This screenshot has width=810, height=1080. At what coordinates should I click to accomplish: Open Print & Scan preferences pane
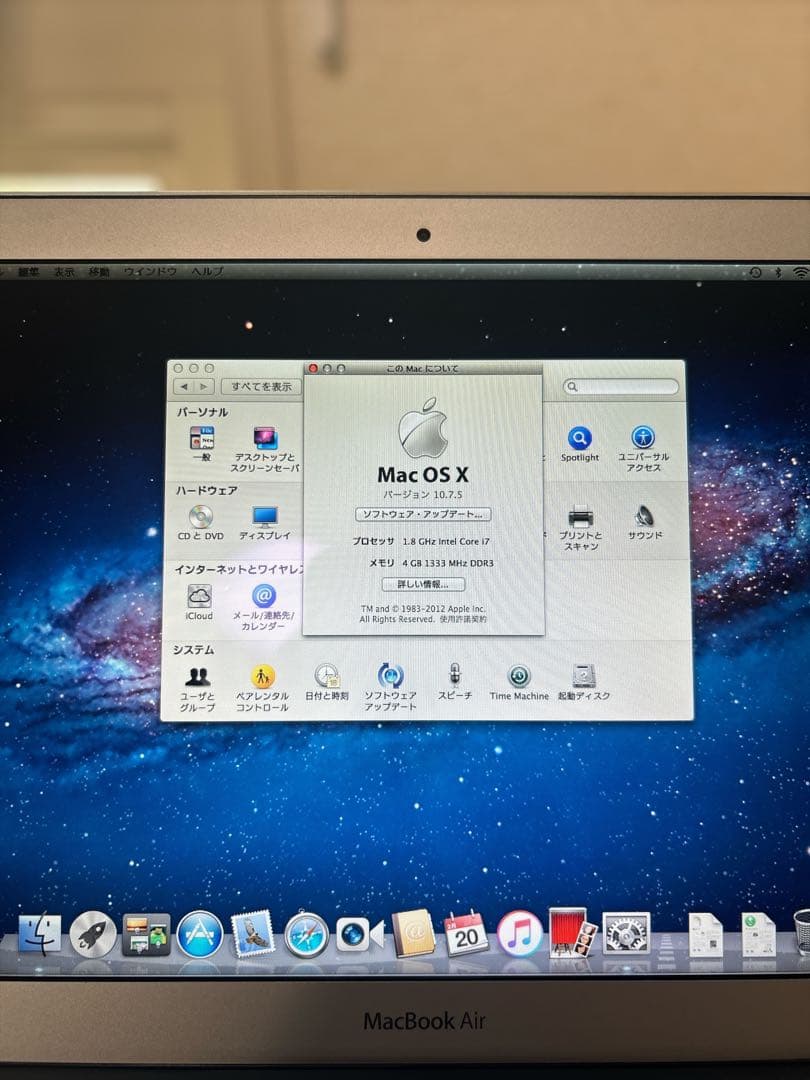[x=581, y=528]
